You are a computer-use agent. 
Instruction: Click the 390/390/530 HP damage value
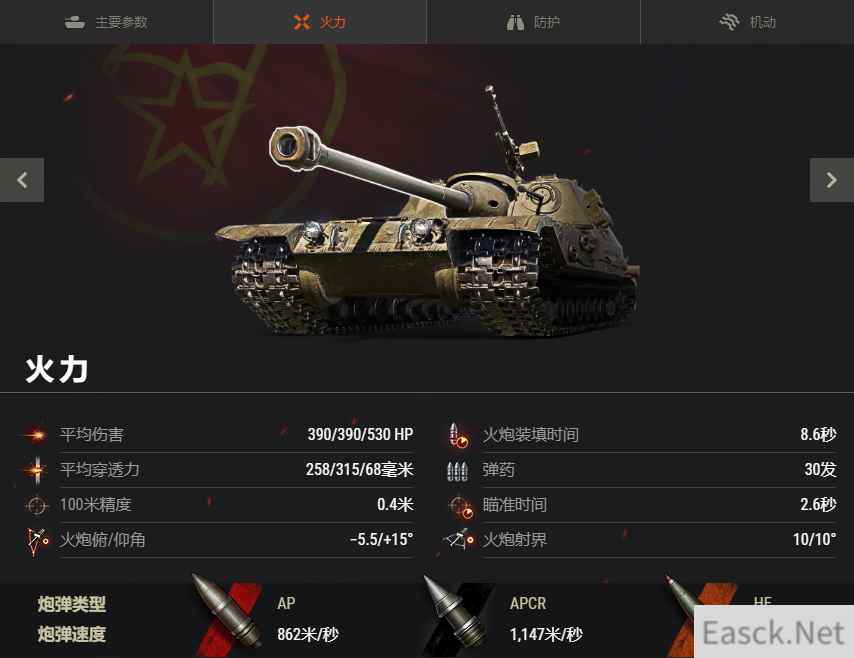click(x=360, y=434)
